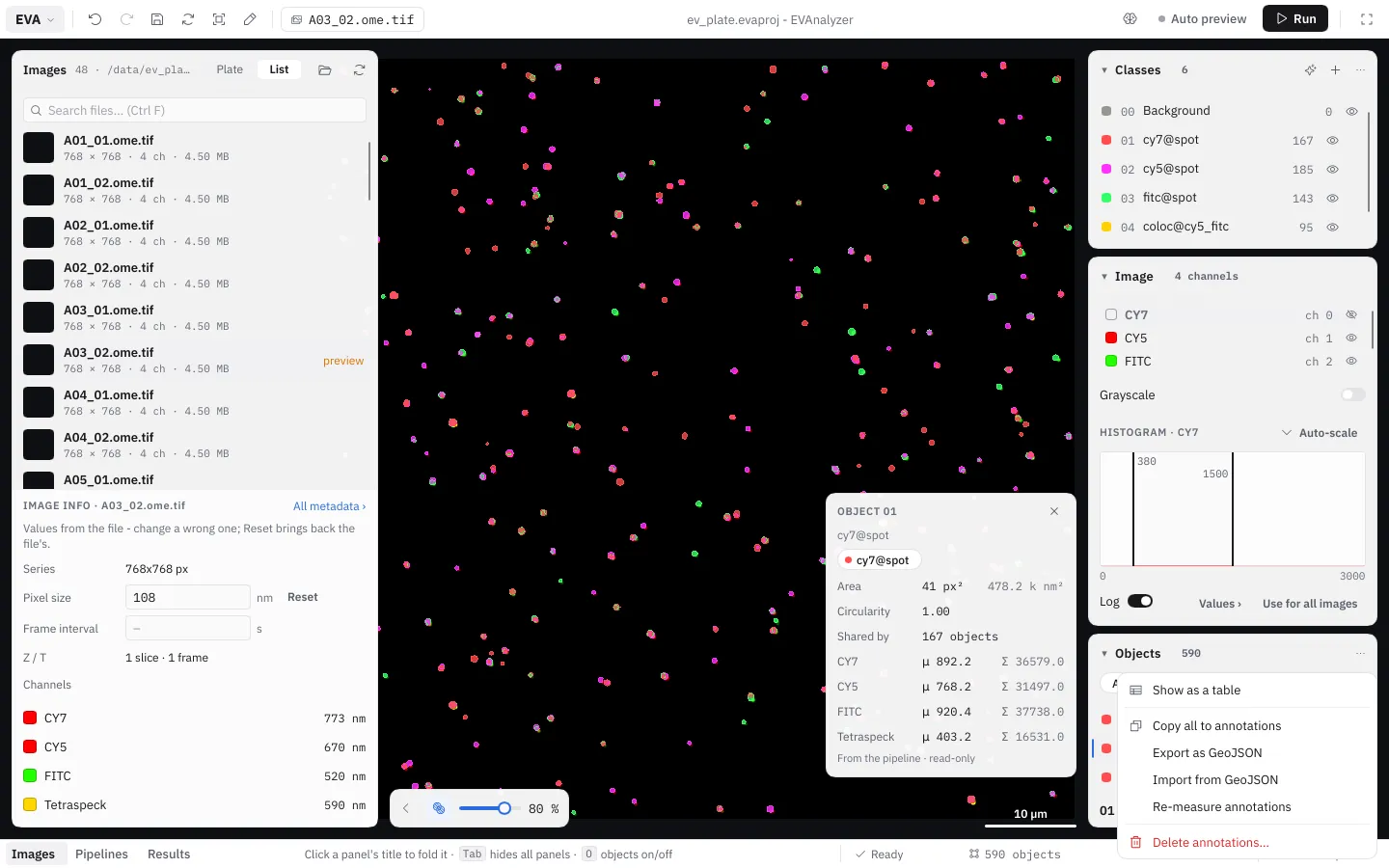
Task: Hide the cy5@spot class
Action: [1332, 169]
